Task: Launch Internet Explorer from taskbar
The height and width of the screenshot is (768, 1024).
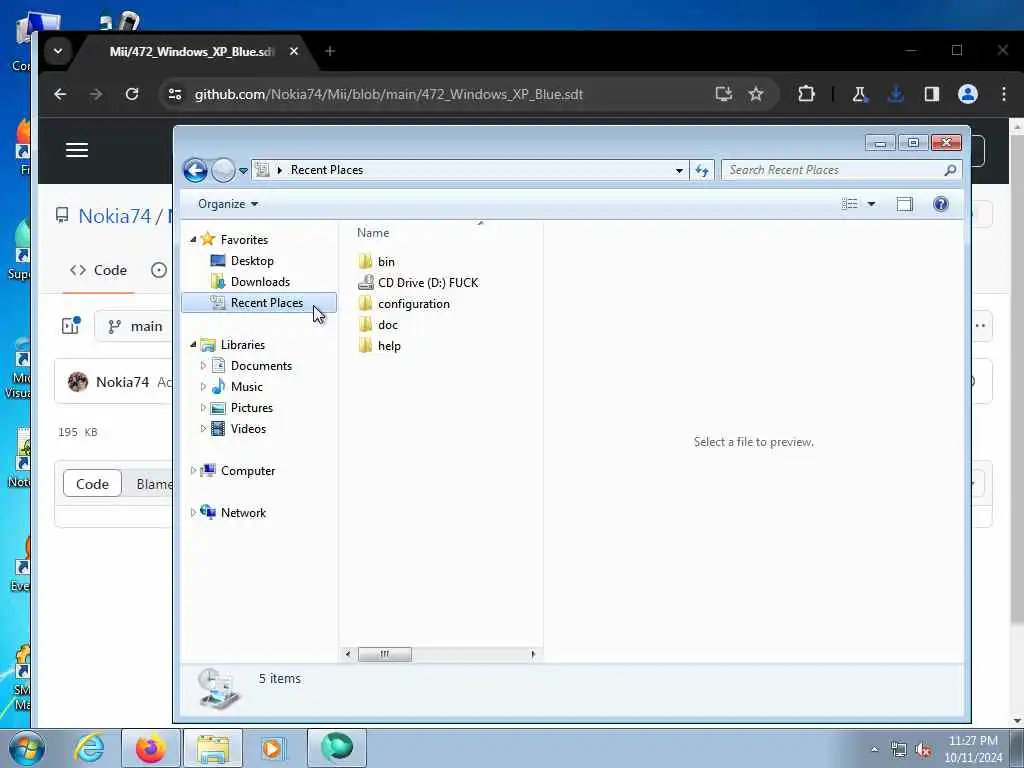Action: pyautogui.click(x=89, y=748)
